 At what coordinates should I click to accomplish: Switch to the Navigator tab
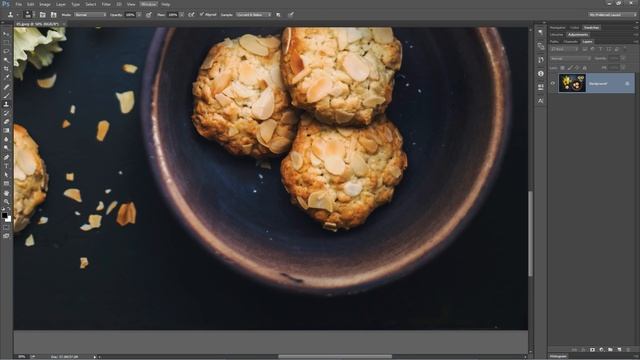pos(558,28)
